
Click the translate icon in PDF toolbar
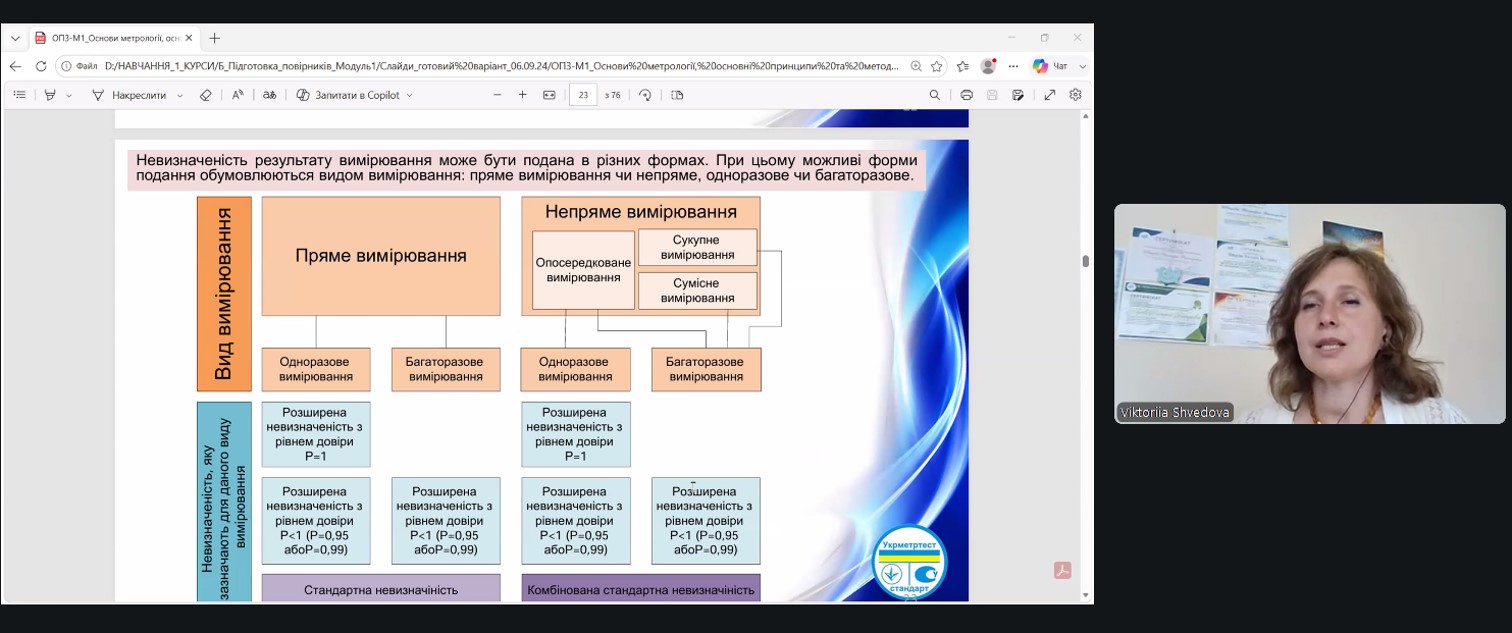pyautogui.click(x=269, y=95)
